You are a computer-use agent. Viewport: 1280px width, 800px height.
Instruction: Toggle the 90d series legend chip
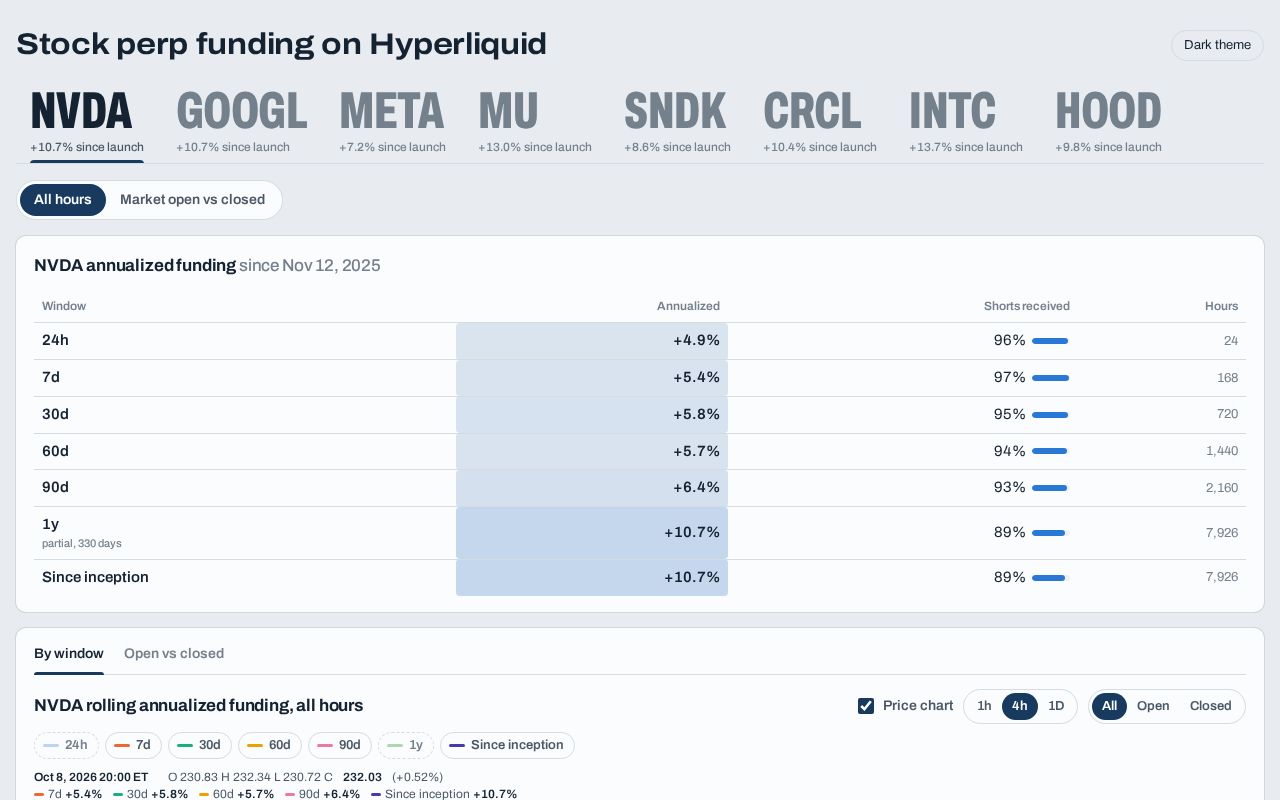pos(340,745)
